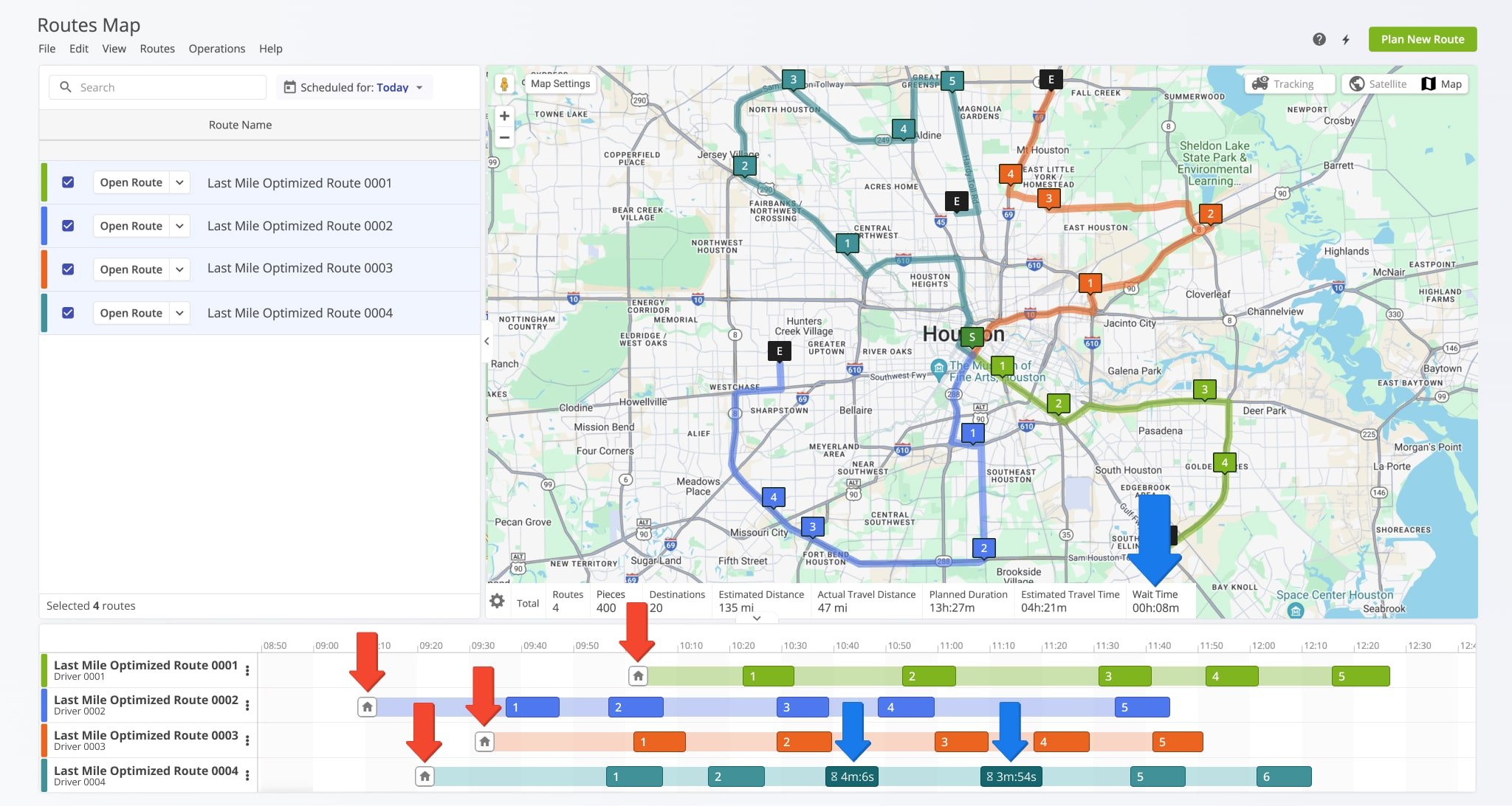The image size is (1512, 806).
Task: Open the Operations menu in the menu bar
Action: (x=217, y=48)
